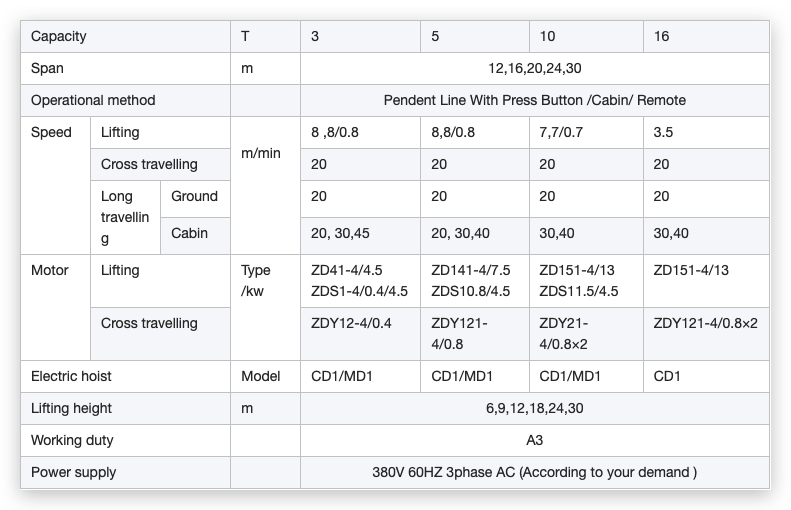Select the Cabin speed 20, 30,45 cell
Viewport: 791px width, 510px height.
tap(360, 236)
